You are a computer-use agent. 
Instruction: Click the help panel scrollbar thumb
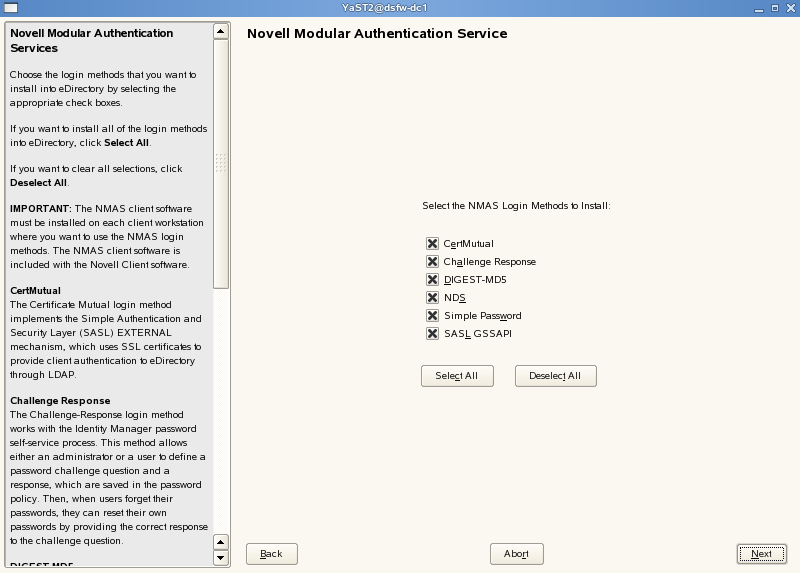point(220,164)
